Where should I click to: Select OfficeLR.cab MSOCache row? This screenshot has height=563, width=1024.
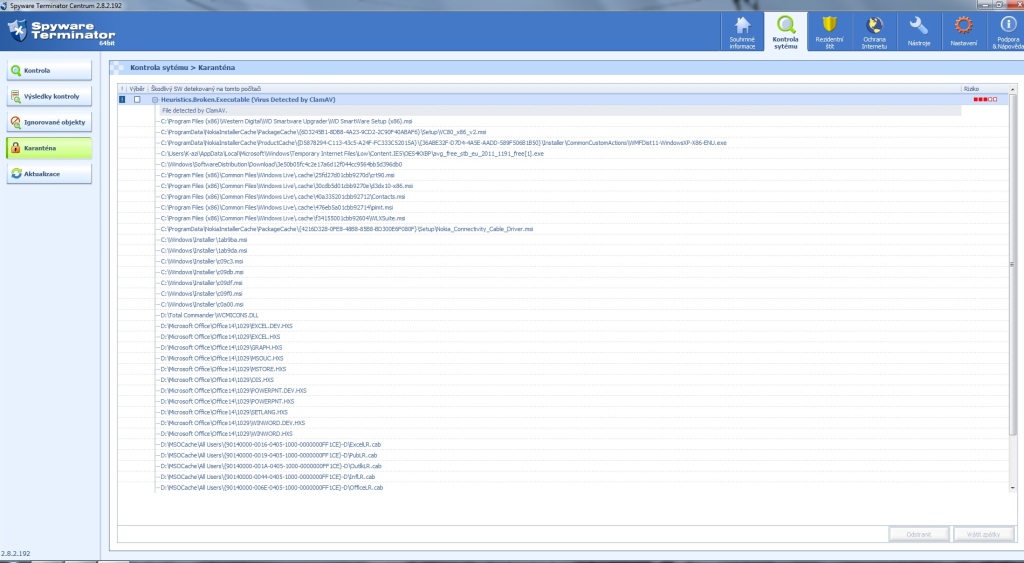[x=272, y=488]
